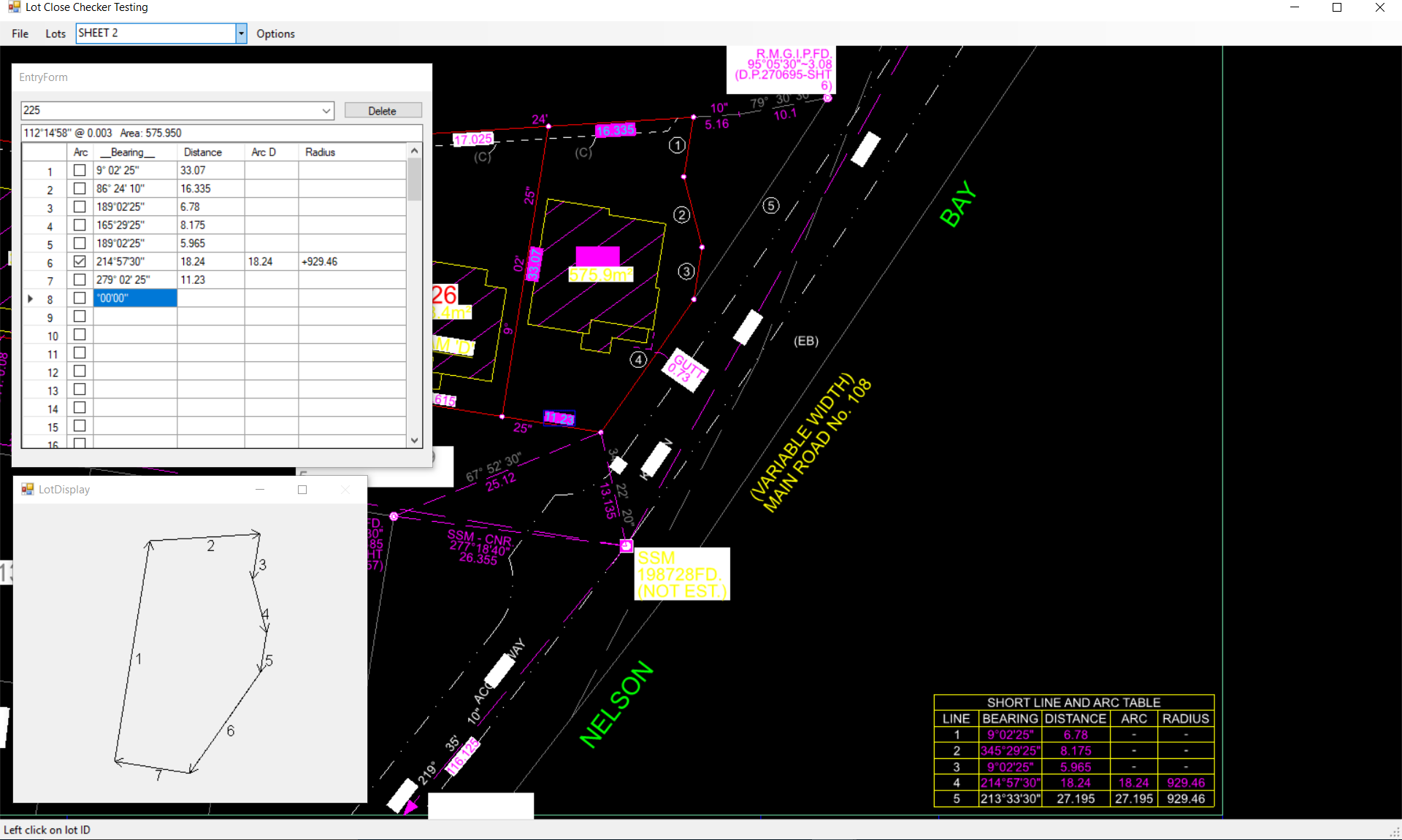This screenshot has width=1402, height=840.
Task: Open the File menu
Action: [20, 34]
